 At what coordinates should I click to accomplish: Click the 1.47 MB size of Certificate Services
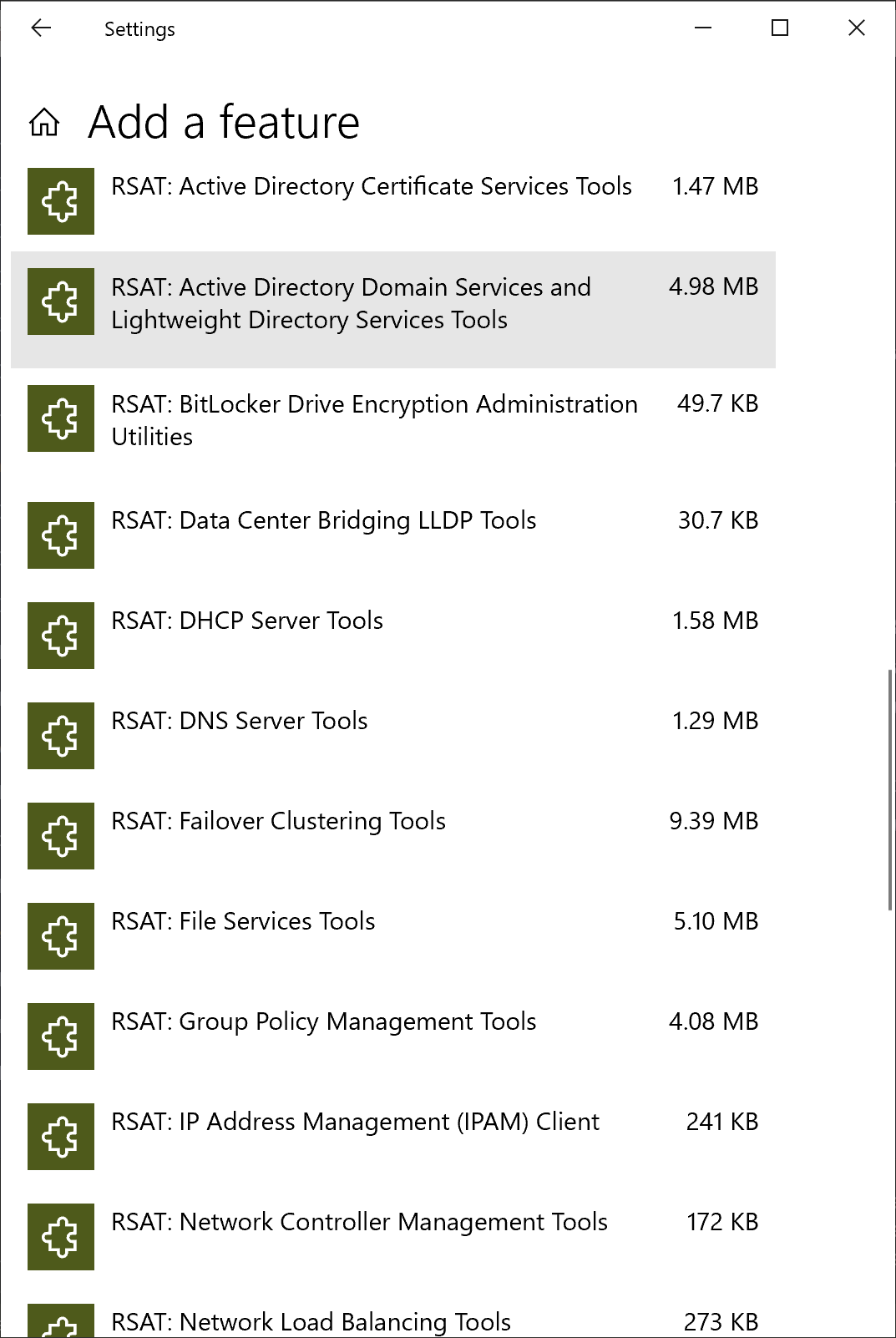pyautogui.click(x=715, y=186)
